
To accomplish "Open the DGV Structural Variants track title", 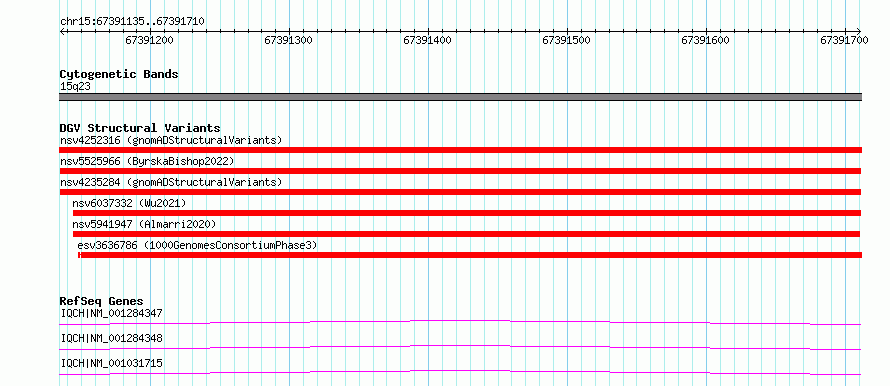I will click(x=140, y=128).
